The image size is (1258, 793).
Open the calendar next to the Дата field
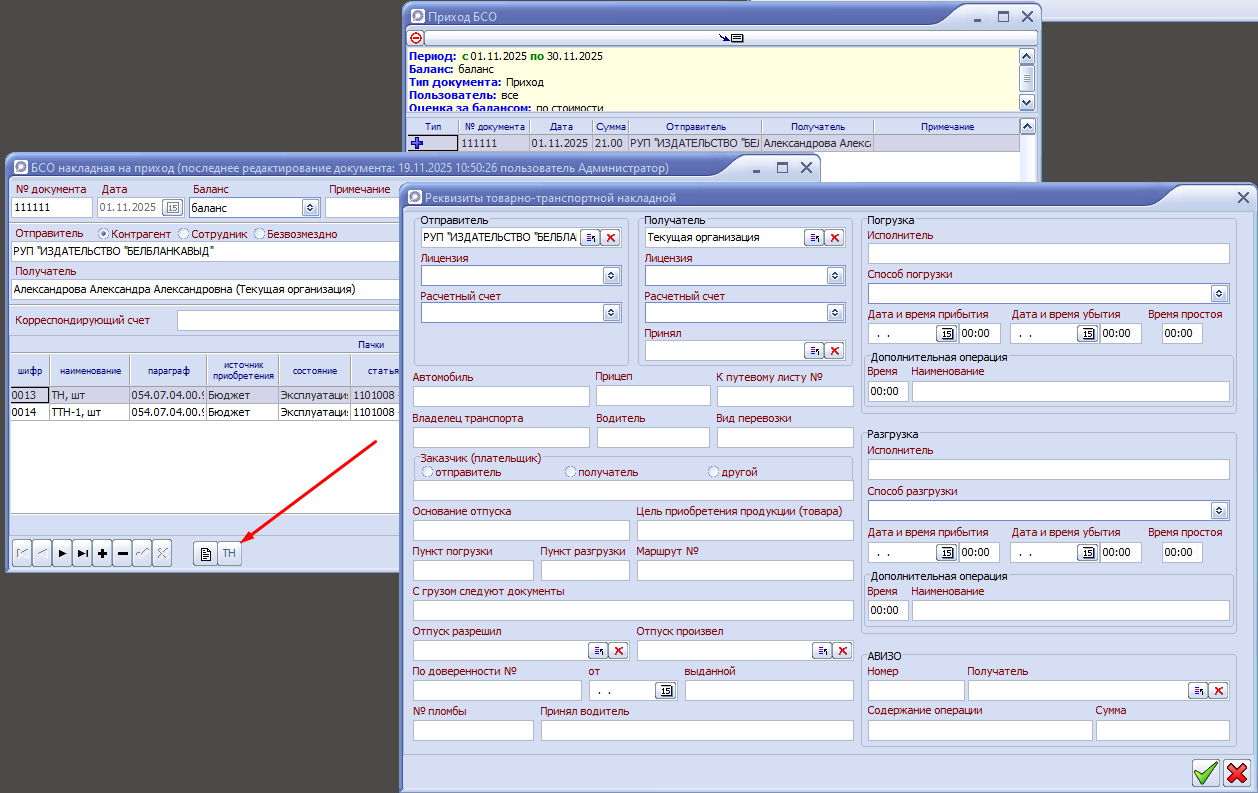coord(171,207)
